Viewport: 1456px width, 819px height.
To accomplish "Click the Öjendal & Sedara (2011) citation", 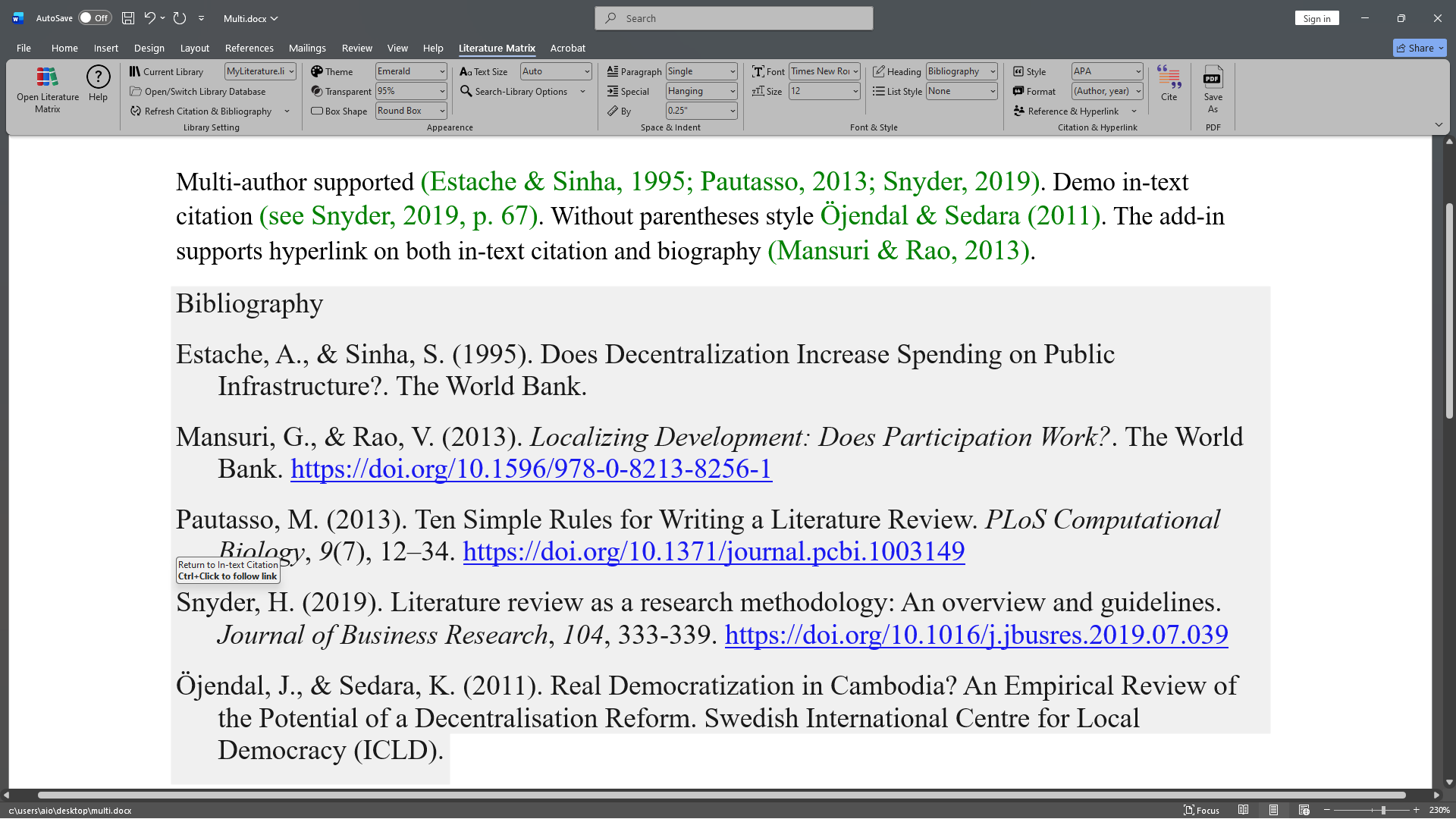I will 960,216.
